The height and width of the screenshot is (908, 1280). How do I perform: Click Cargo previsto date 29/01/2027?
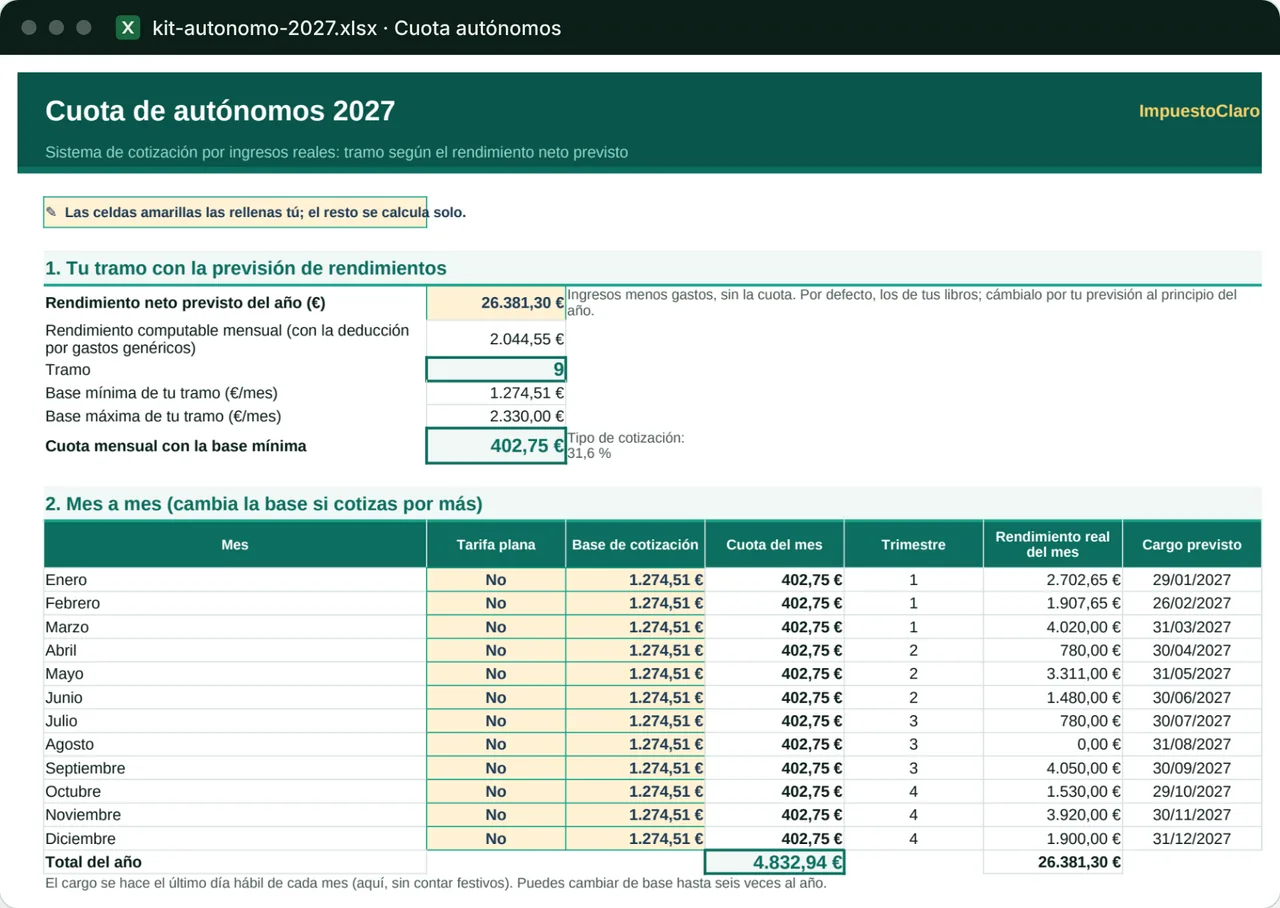click(1191, 580)
